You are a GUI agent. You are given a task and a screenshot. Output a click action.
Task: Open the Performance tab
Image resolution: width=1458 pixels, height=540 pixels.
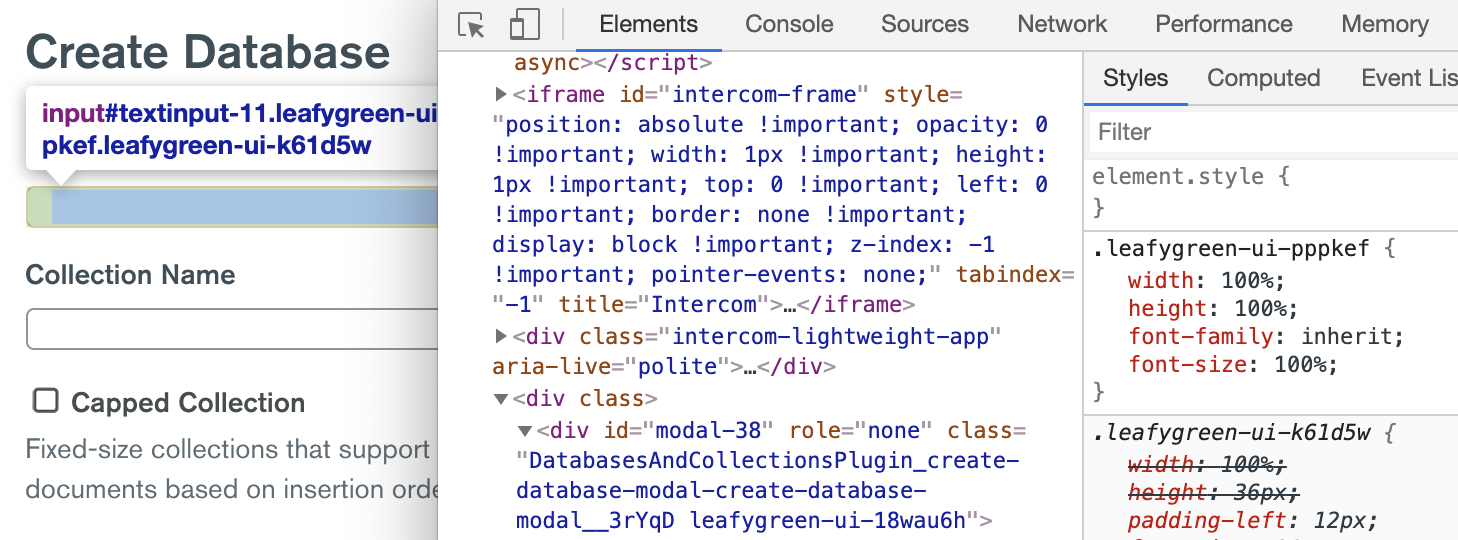coord(1224,24)
